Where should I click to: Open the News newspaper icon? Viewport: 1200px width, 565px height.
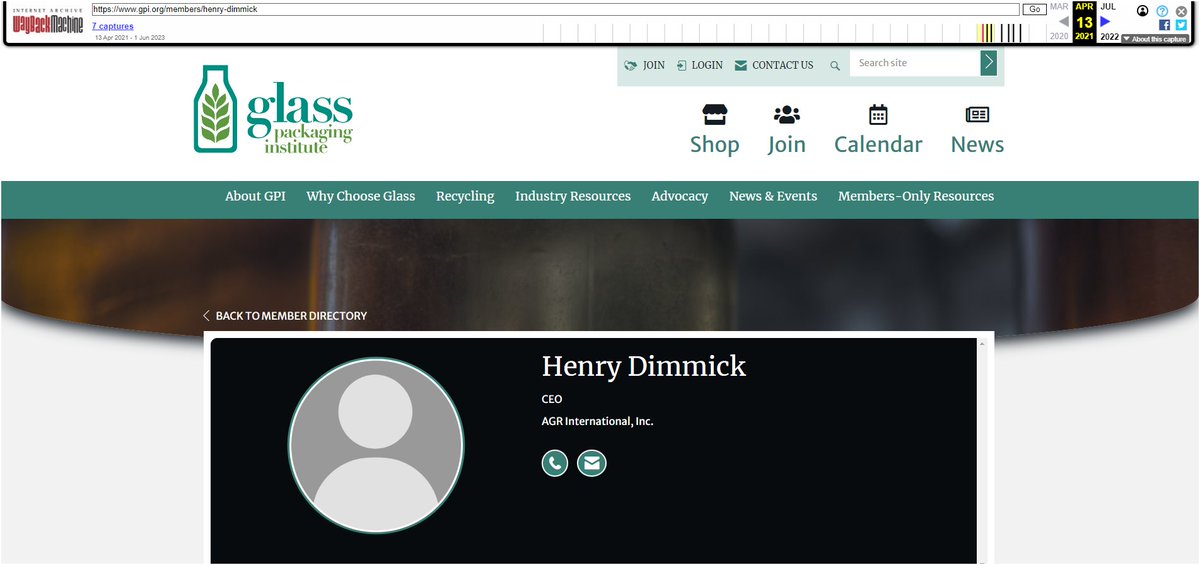click(x=977, y=114)
